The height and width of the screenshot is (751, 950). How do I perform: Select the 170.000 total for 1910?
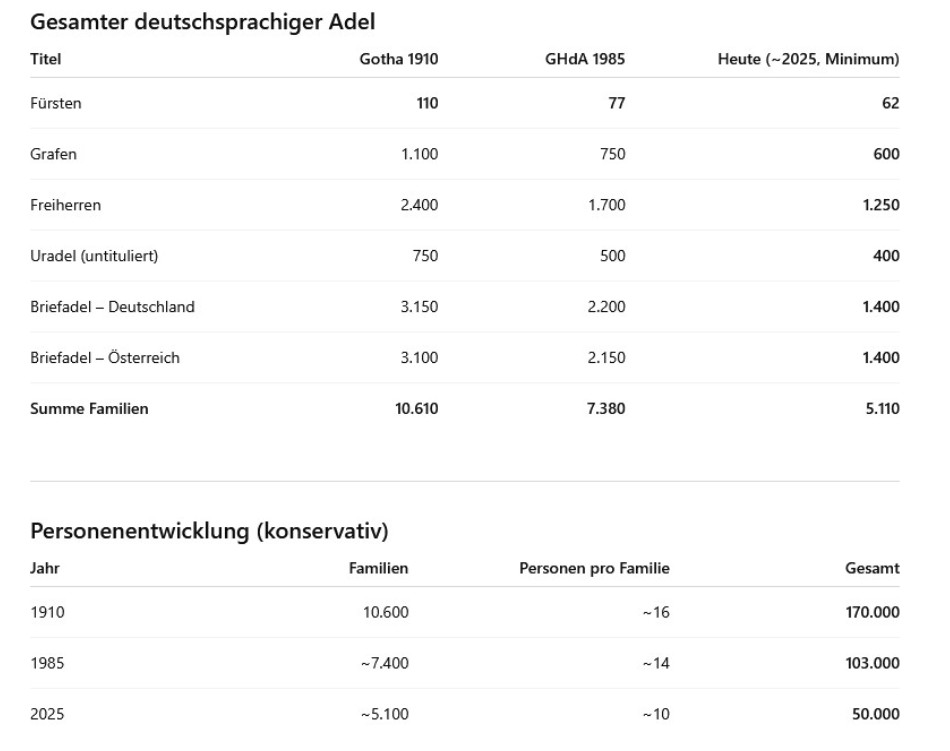tap(872, 612)
